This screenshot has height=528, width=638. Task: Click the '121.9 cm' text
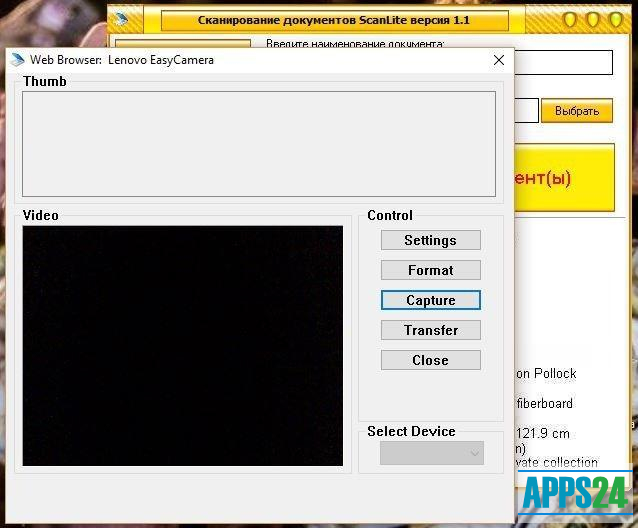point(543,433)
